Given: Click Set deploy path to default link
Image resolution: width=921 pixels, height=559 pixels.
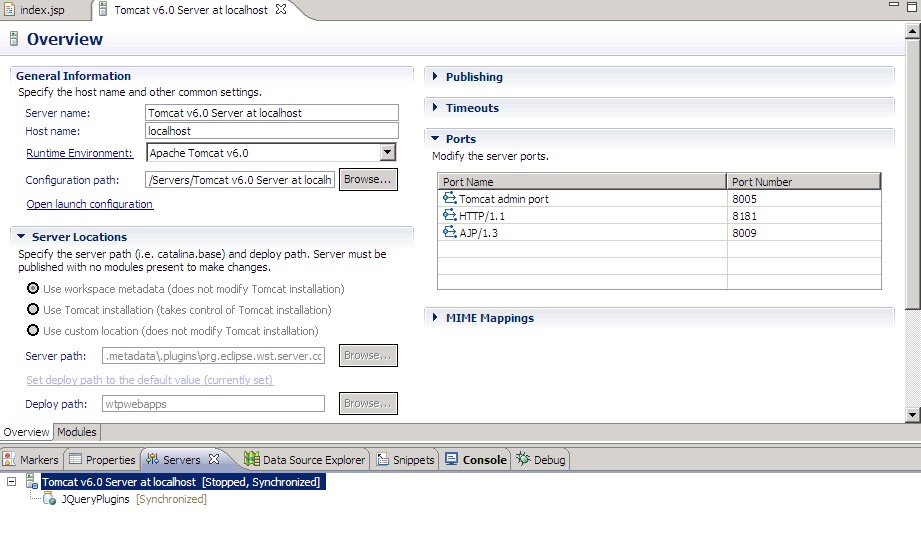Looking at the screenshot, I should [x=150, y=380].
